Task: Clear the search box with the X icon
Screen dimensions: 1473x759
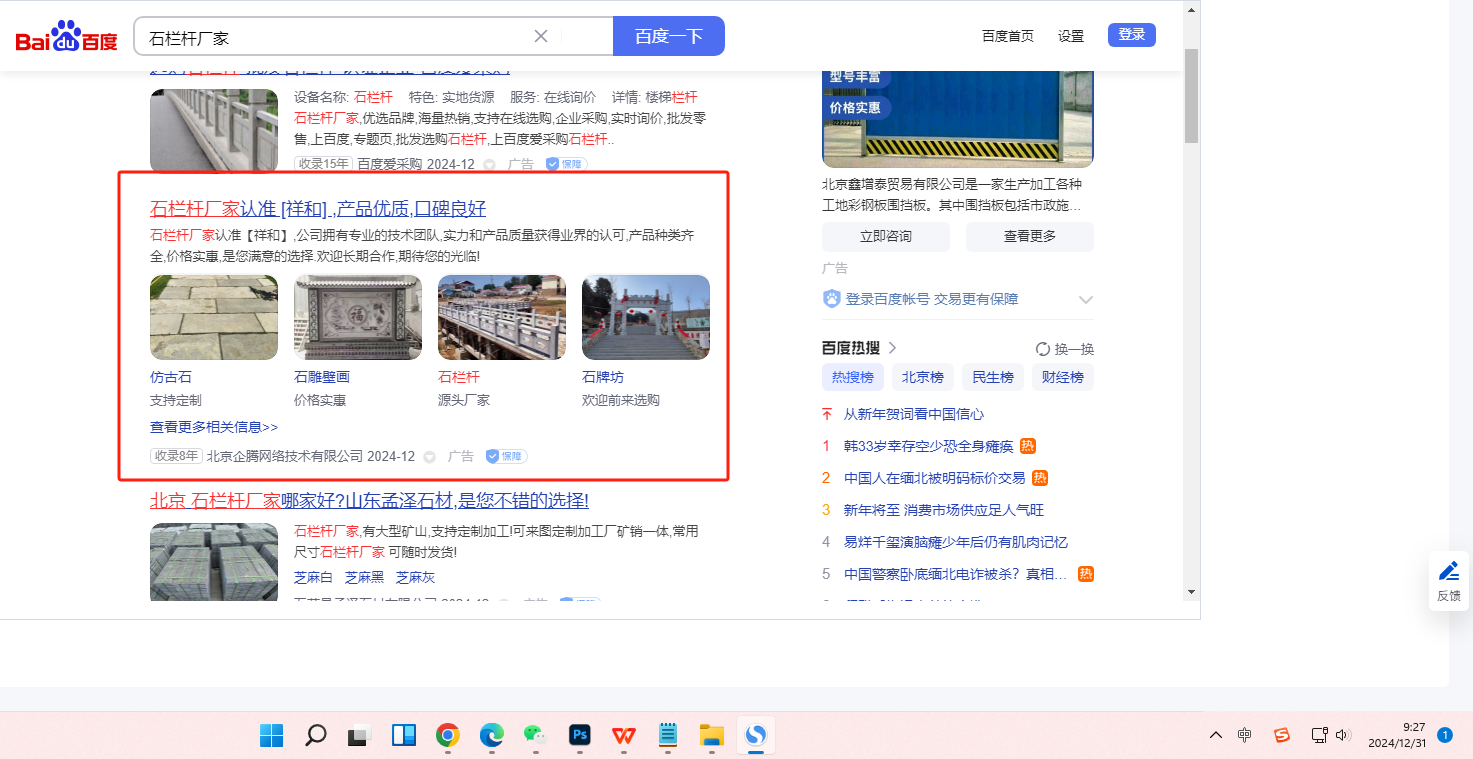Action: tap(541, 36)
